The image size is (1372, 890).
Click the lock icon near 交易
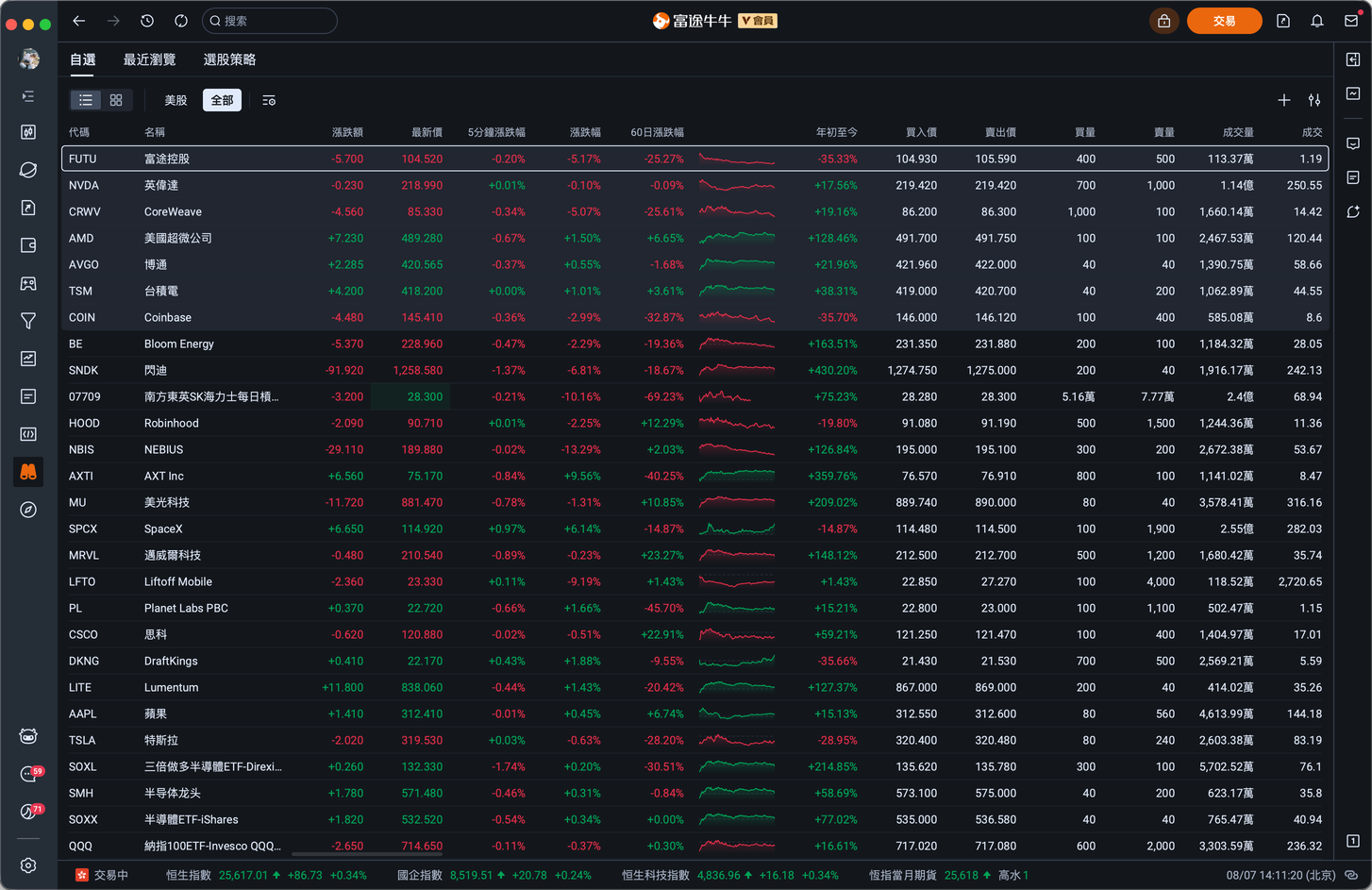click(x=1163, y=21)
